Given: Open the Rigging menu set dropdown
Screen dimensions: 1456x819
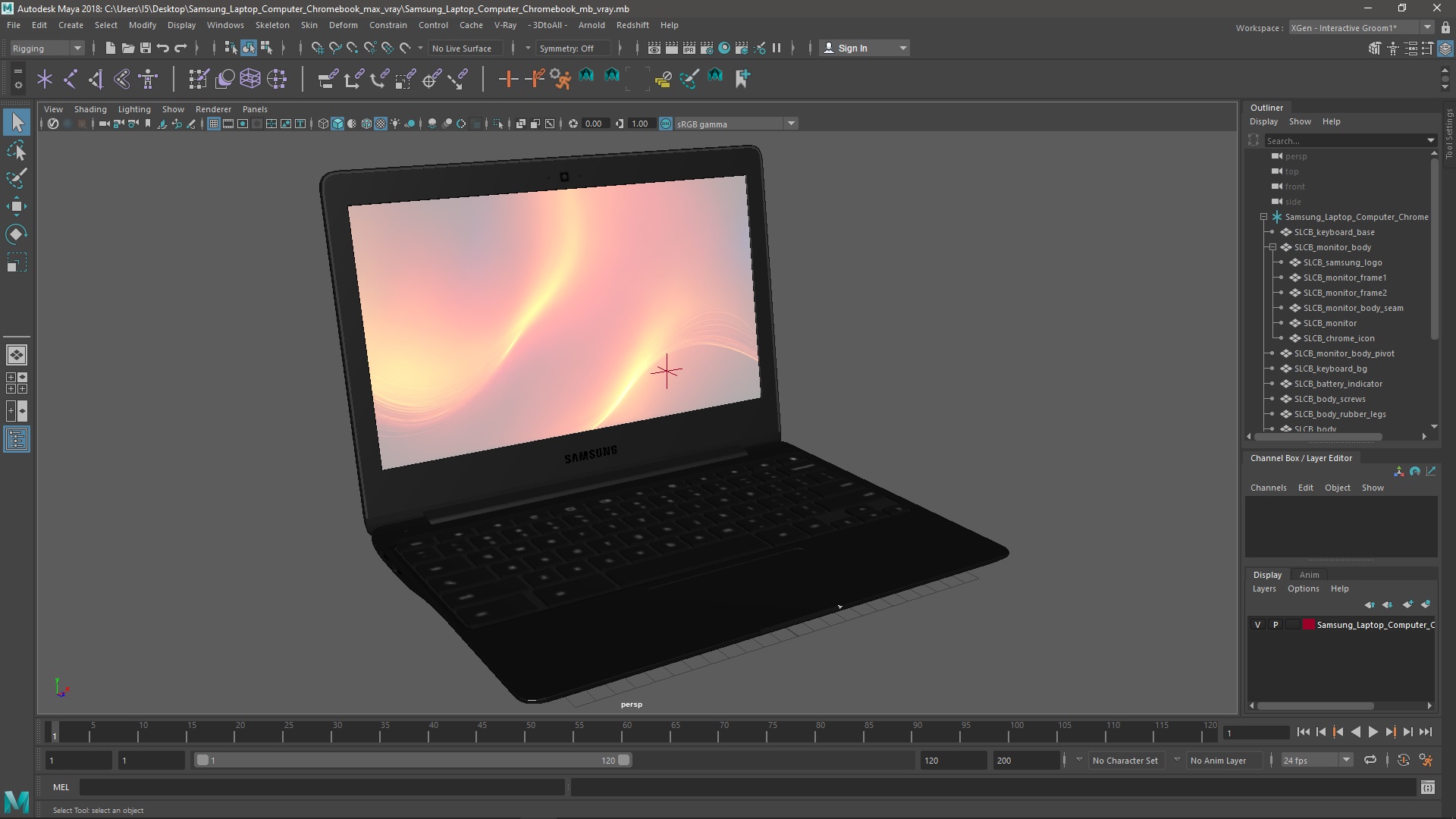Looking at the screenshot, I should coord(47,48).
